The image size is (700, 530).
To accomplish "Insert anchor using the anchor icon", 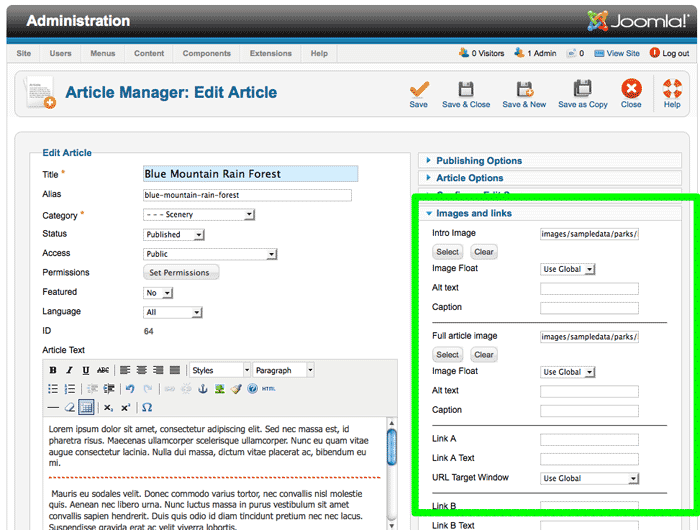I will [x=202, y=389].
